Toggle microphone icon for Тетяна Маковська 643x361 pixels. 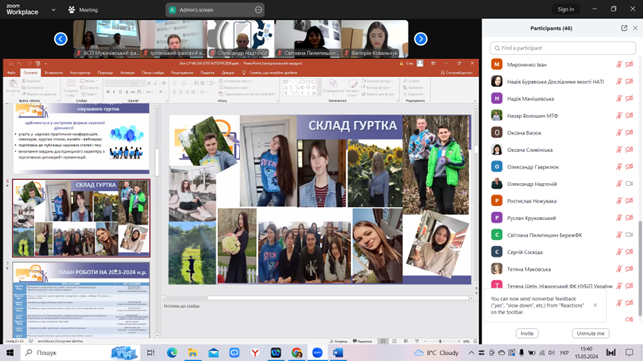click(619, 269)
